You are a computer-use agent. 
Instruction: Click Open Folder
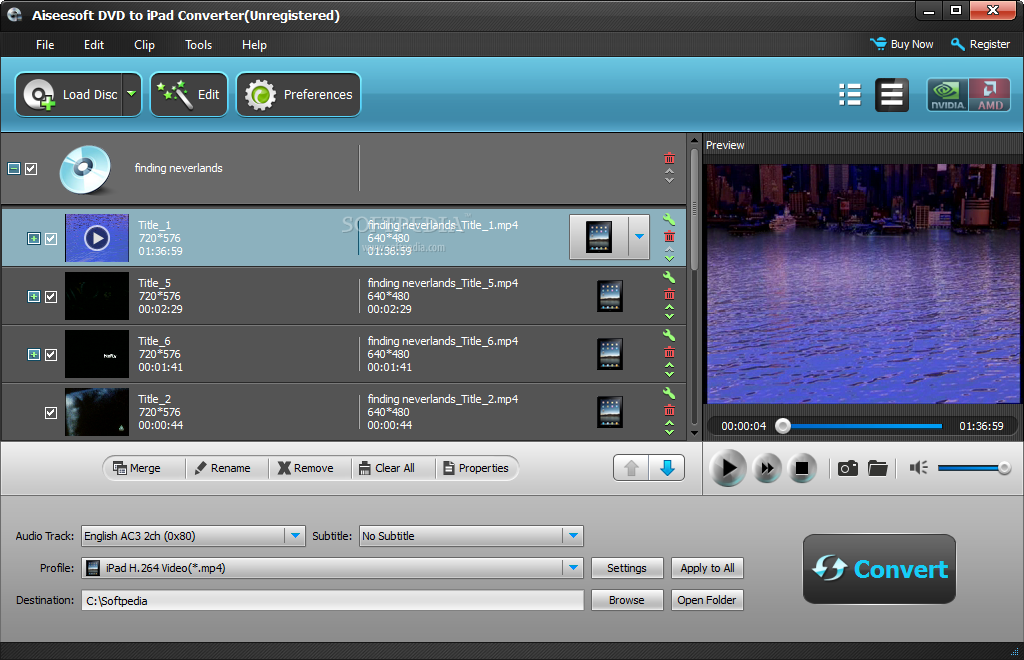707,600
